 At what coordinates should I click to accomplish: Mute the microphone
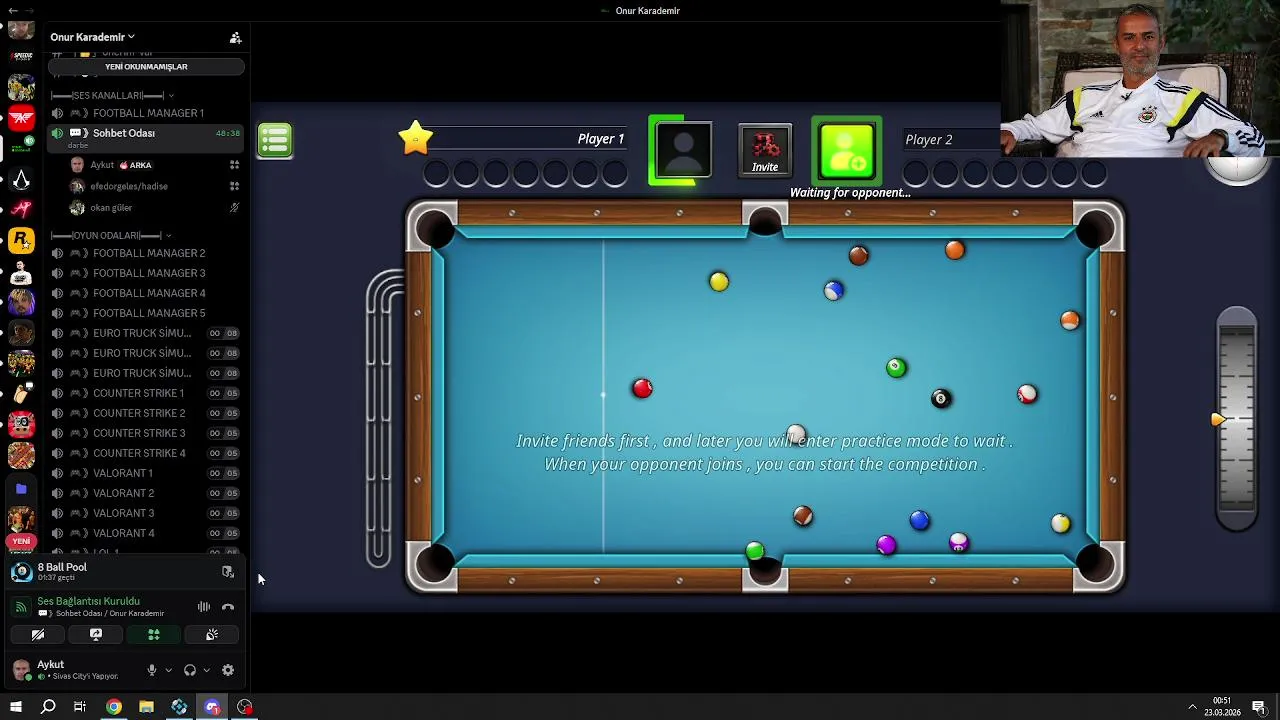(x=152, y=670)
